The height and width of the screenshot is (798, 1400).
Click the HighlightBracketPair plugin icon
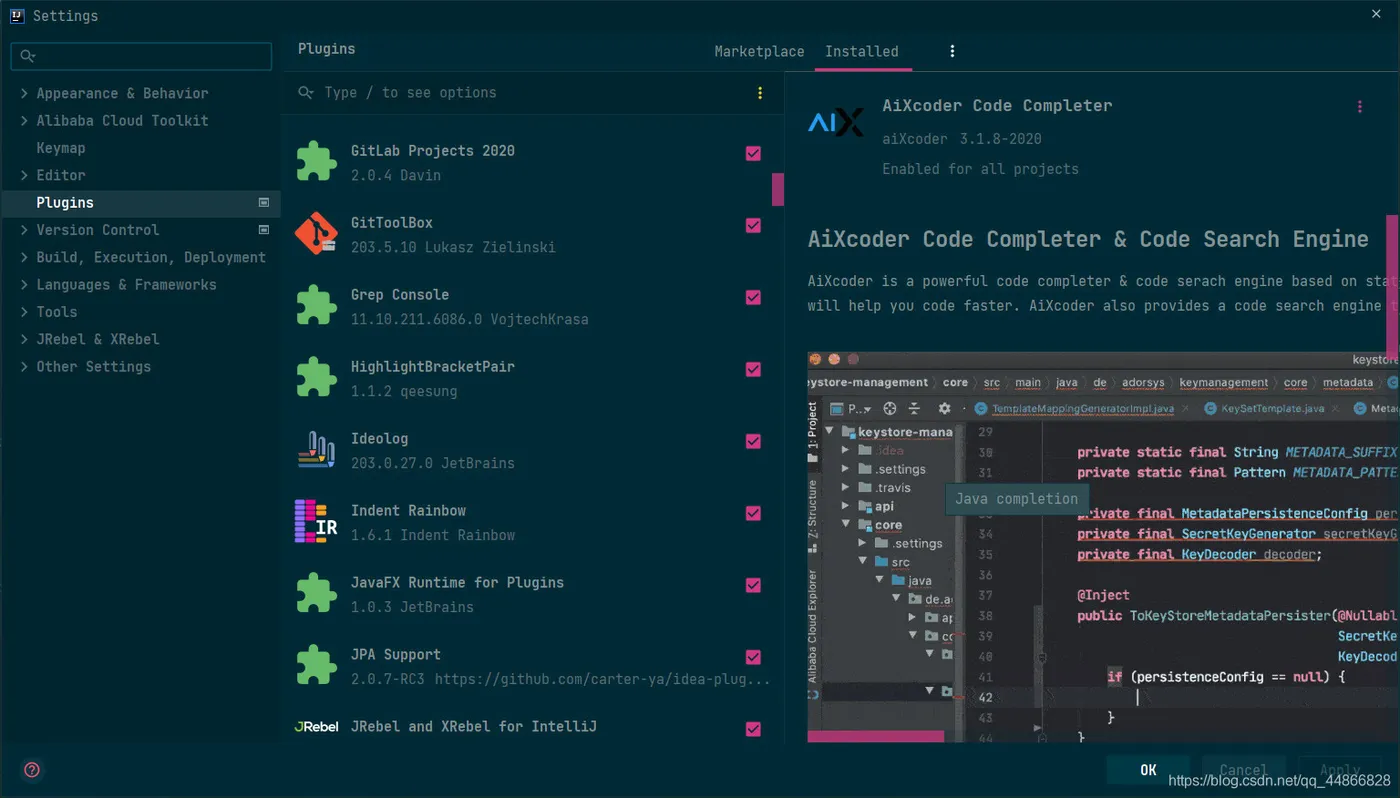coord(316,378)
